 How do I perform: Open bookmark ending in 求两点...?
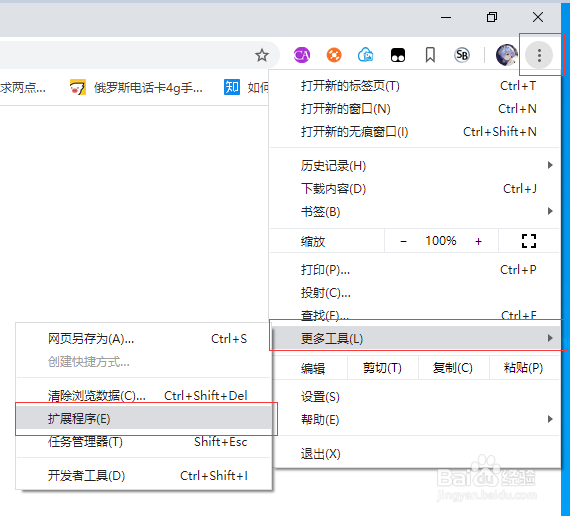(23, 87)
